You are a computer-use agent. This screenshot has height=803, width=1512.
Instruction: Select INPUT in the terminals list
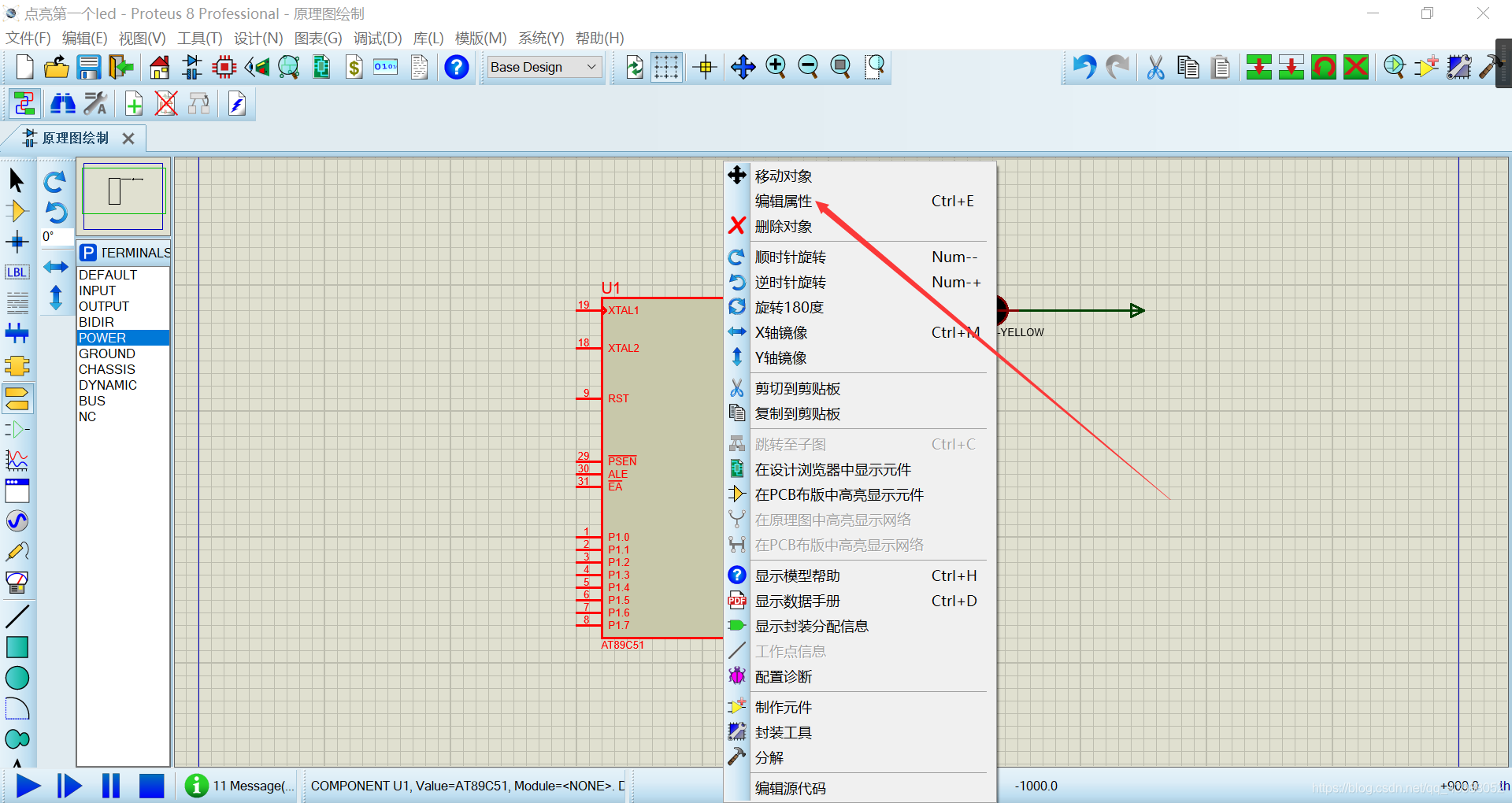(x=123, y=290)
